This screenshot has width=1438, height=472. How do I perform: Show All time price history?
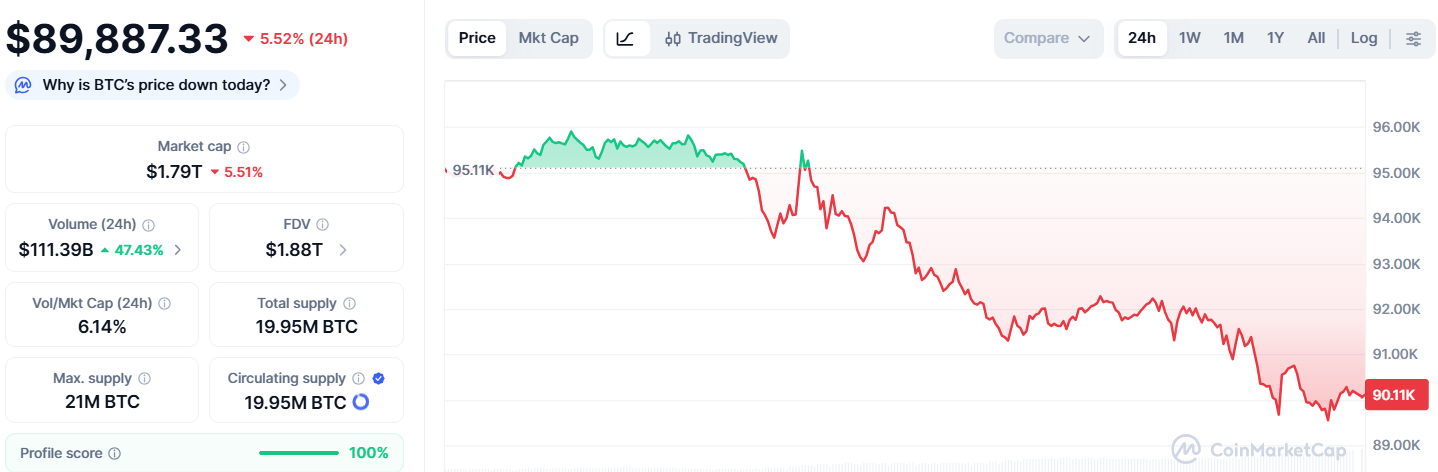coord(1316,39)
